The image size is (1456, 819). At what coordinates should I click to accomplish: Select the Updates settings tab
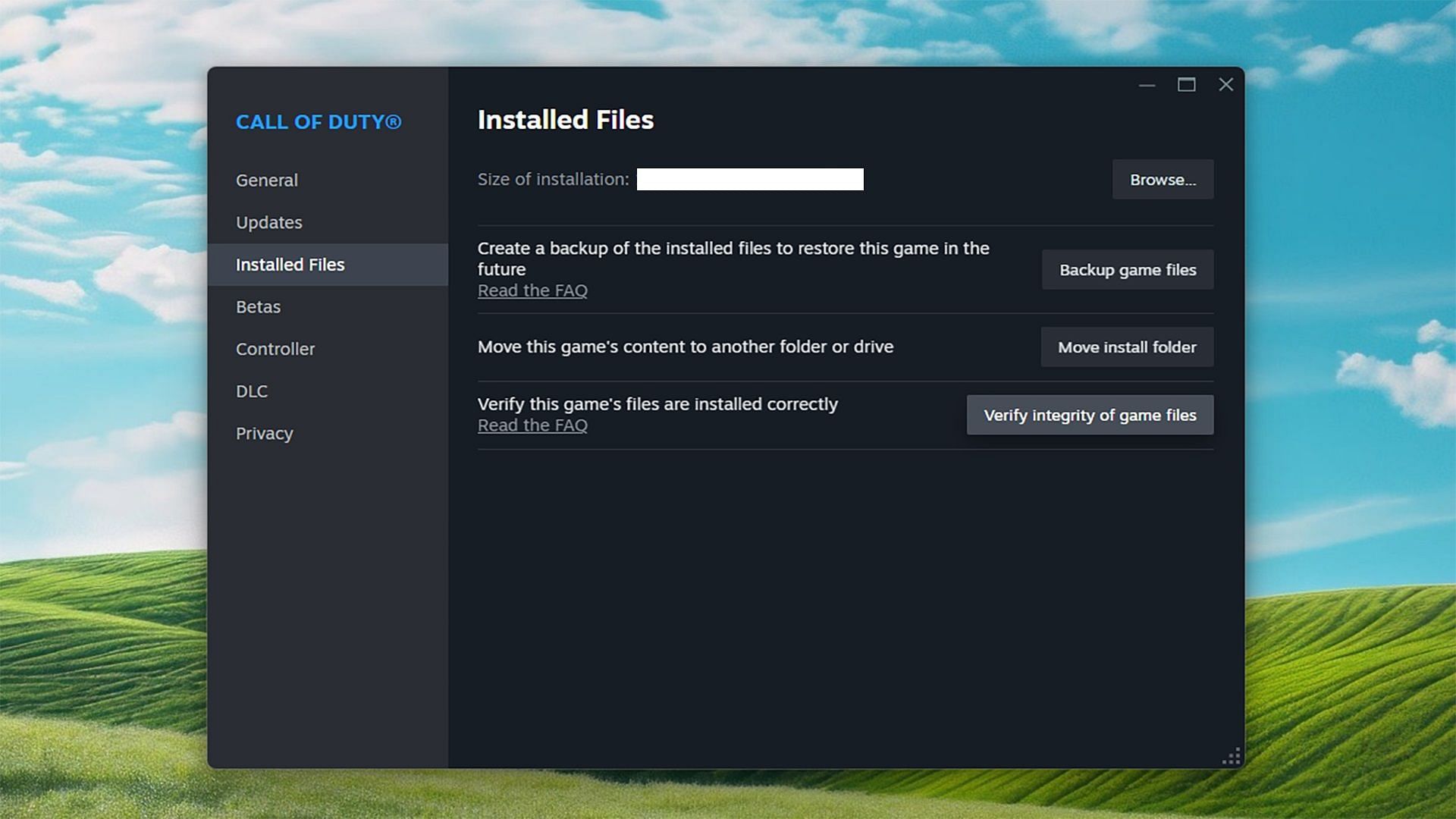(x=270, y=222)
